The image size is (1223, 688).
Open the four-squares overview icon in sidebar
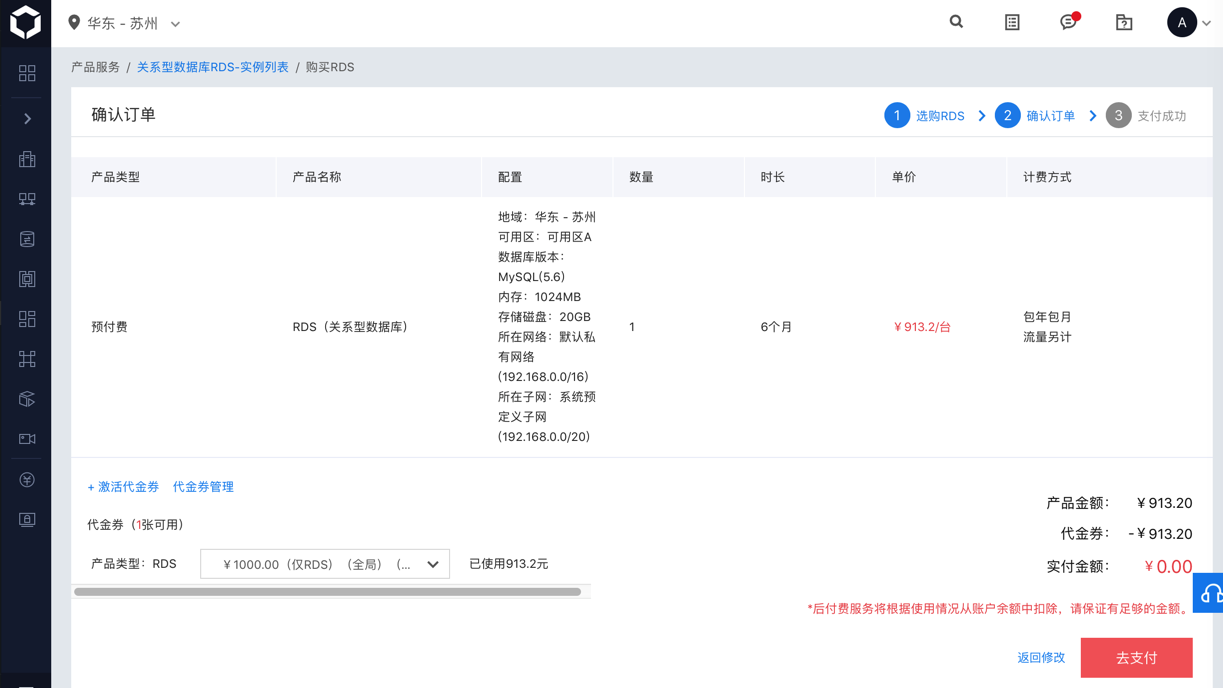click(27, 73)
